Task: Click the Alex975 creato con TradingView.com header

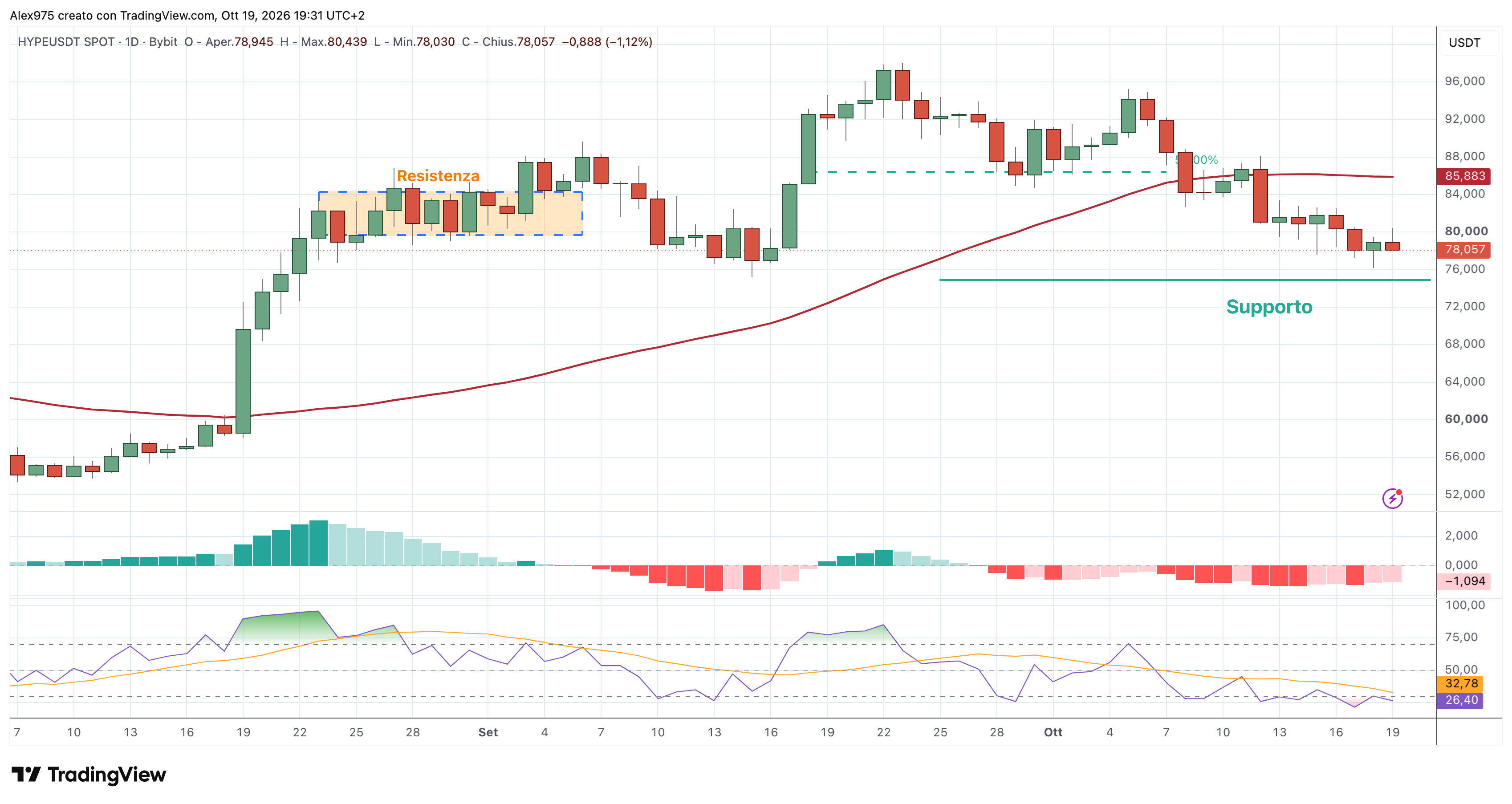Action: [x=187, y=15]
